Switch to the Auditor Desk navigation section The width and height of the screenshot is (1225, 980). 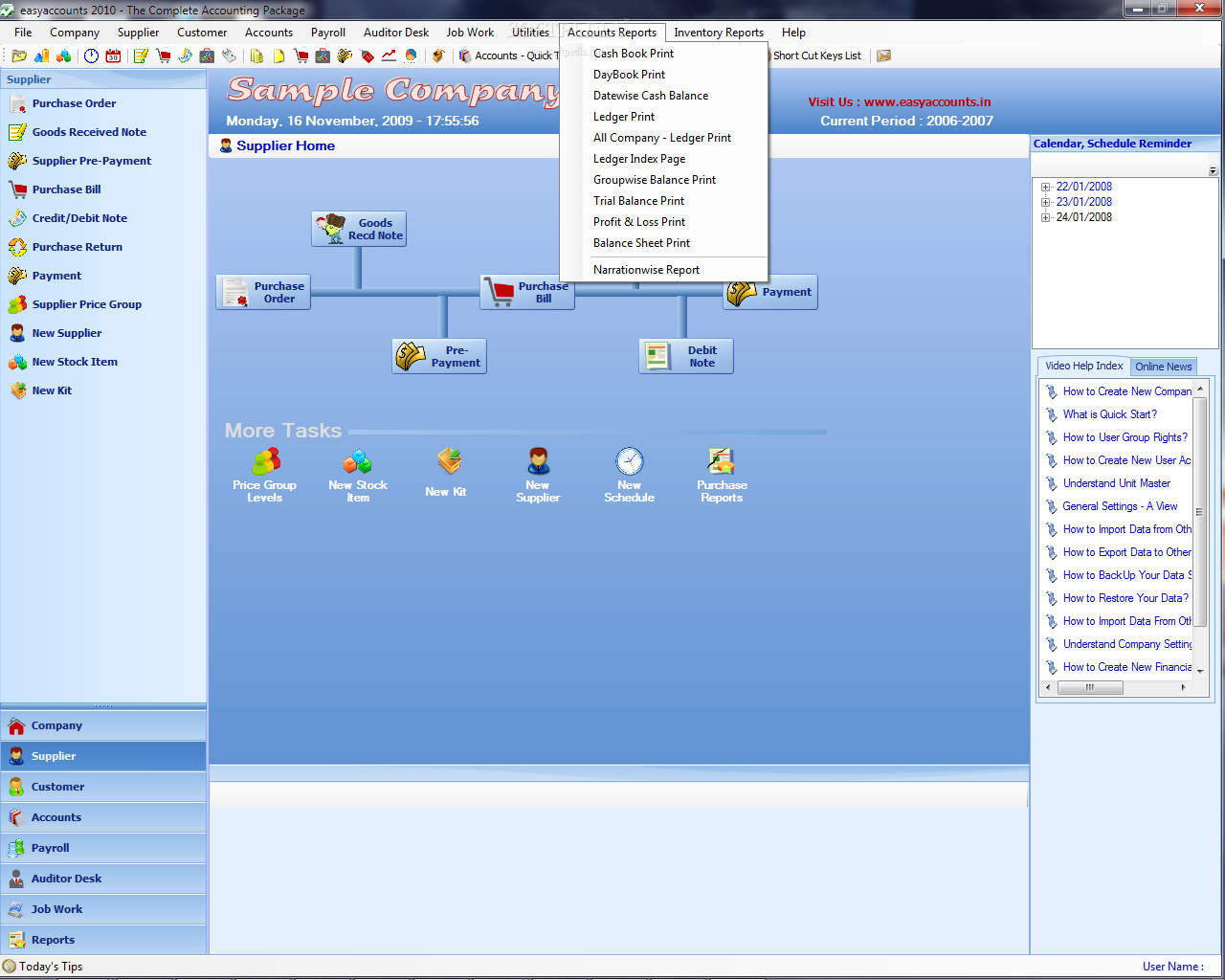(x=103, y=879)
